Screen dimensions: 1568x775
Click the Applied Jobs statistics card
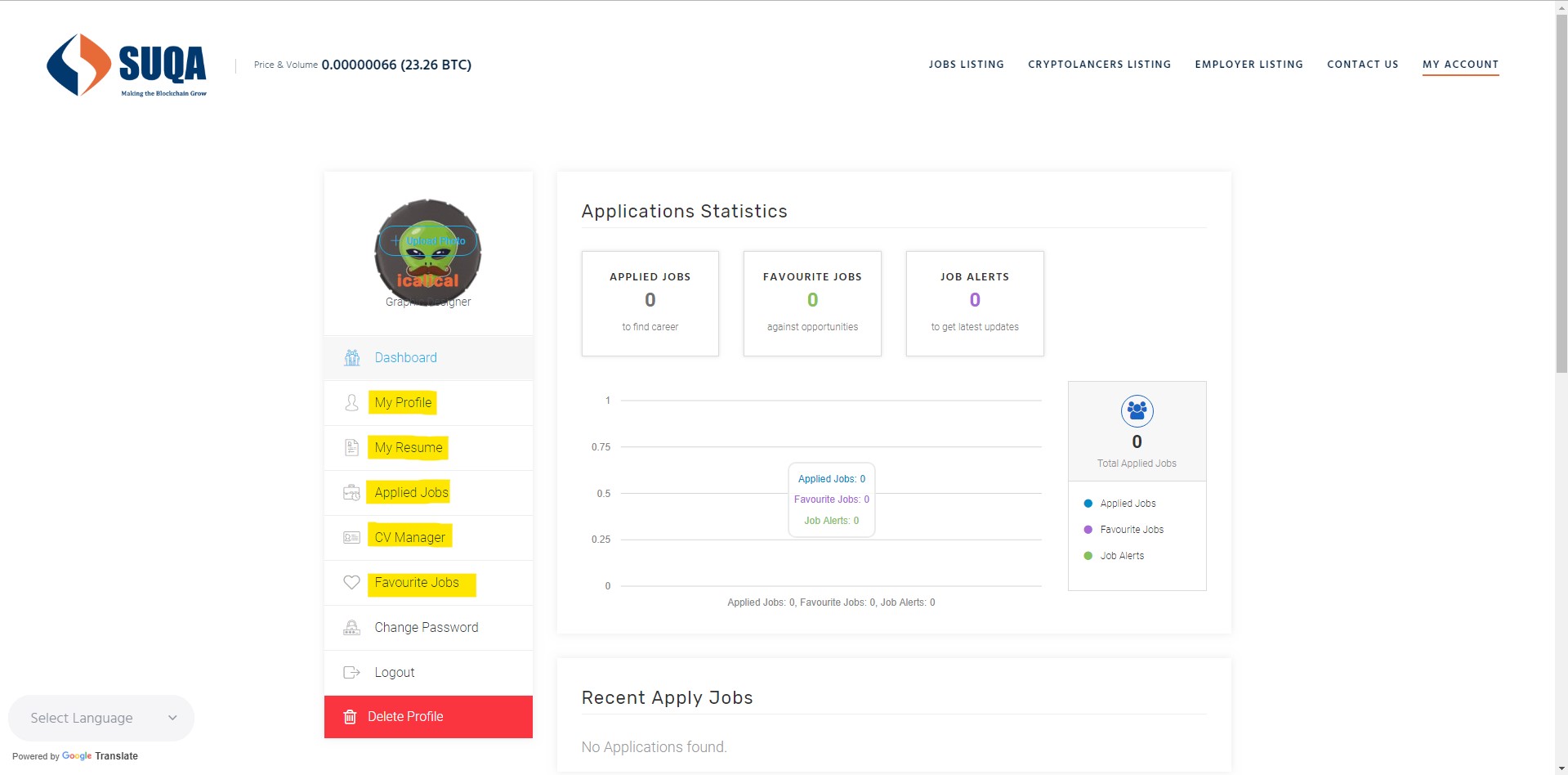(x=650, y=303)
